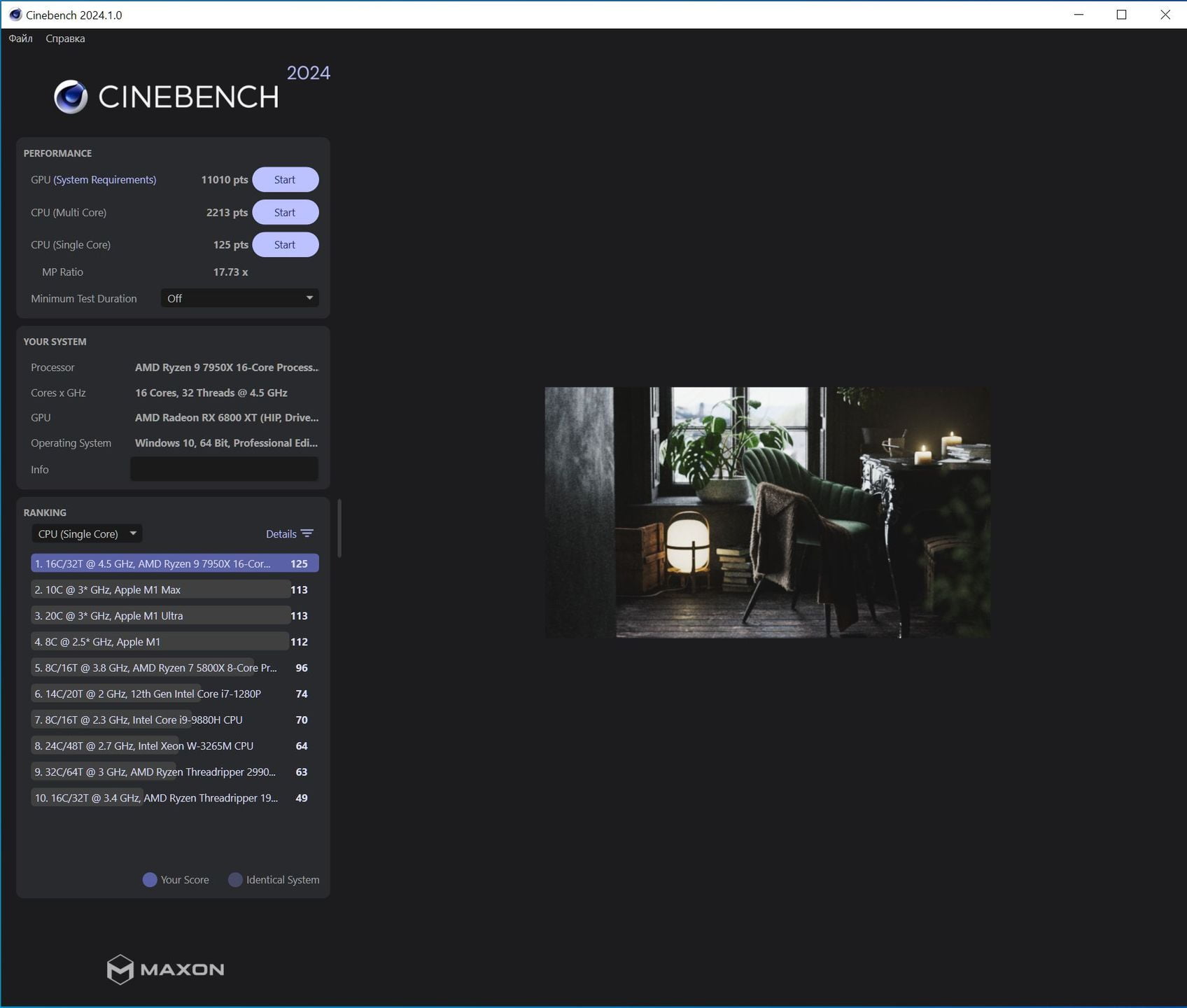This screenshot has width=1187, height=1008.
Task: Click the Multi Core score 2213 pts
Action: (x=227, y=213)
